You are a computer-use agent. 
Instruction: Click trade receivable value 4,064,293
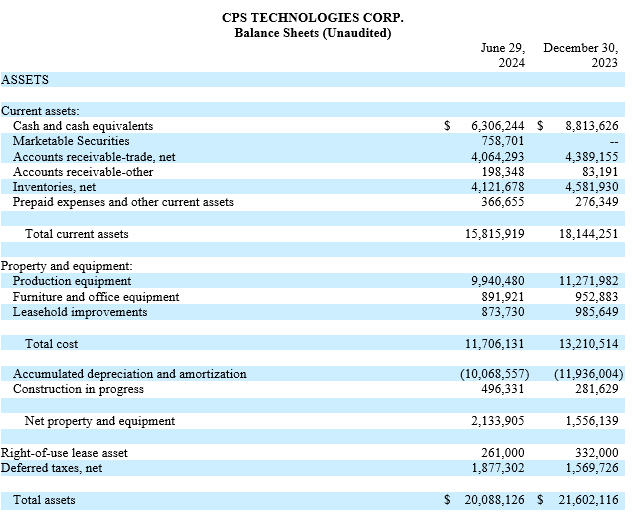click(x=497, y=157)
